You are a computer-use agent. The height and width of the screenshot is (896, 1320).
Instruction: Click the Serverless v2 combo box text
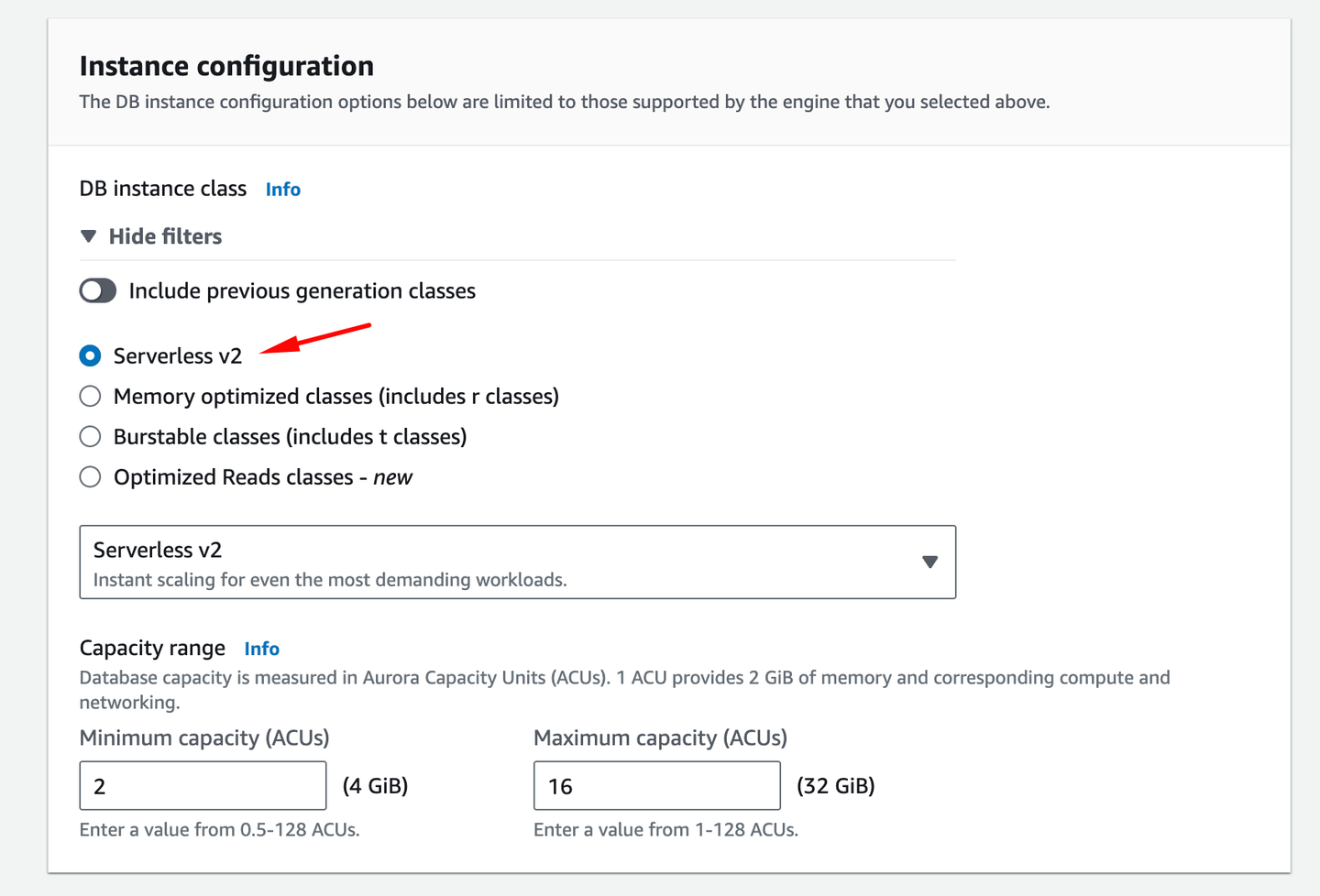tap(158, 550)
